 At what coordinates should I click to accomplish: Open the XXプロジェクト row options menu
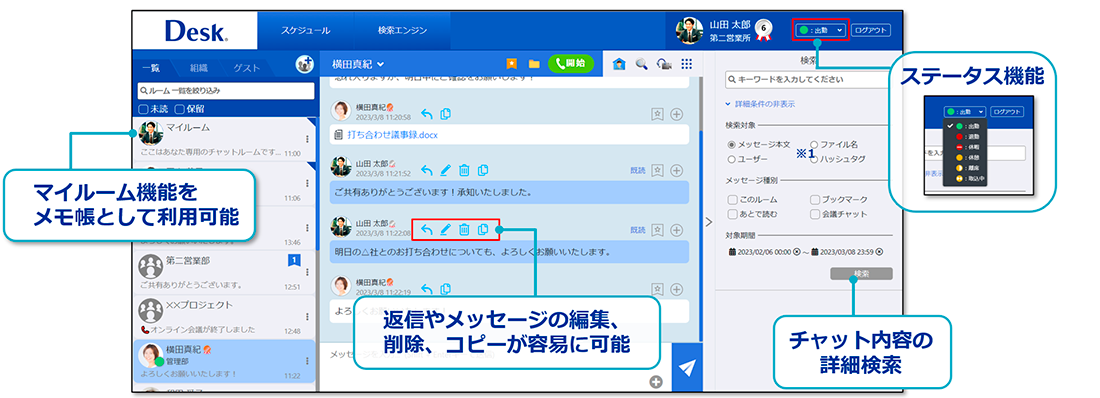(x=307, y=317)
